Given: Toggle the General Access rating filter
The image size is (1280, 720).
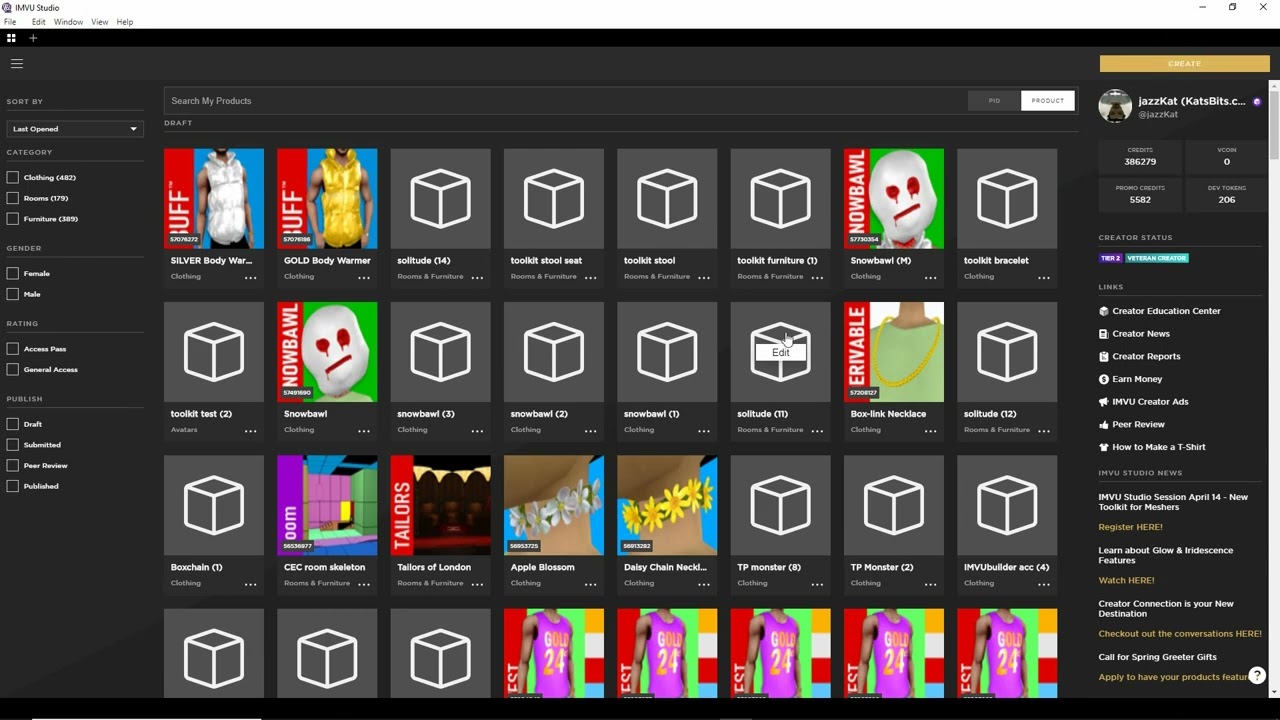Looking at the screenshot, I should click(x=13, y=370).
